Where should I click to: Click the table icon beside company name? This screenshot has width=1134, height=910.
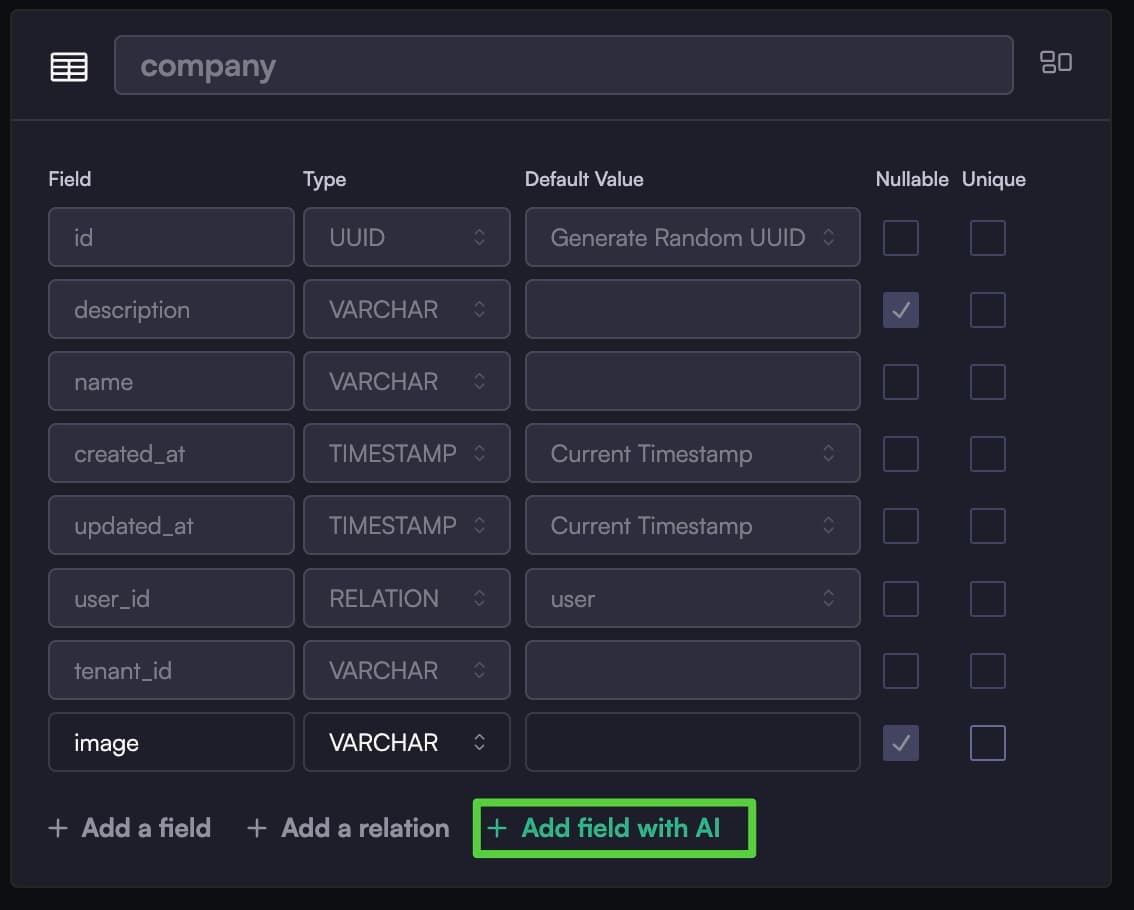69,67
